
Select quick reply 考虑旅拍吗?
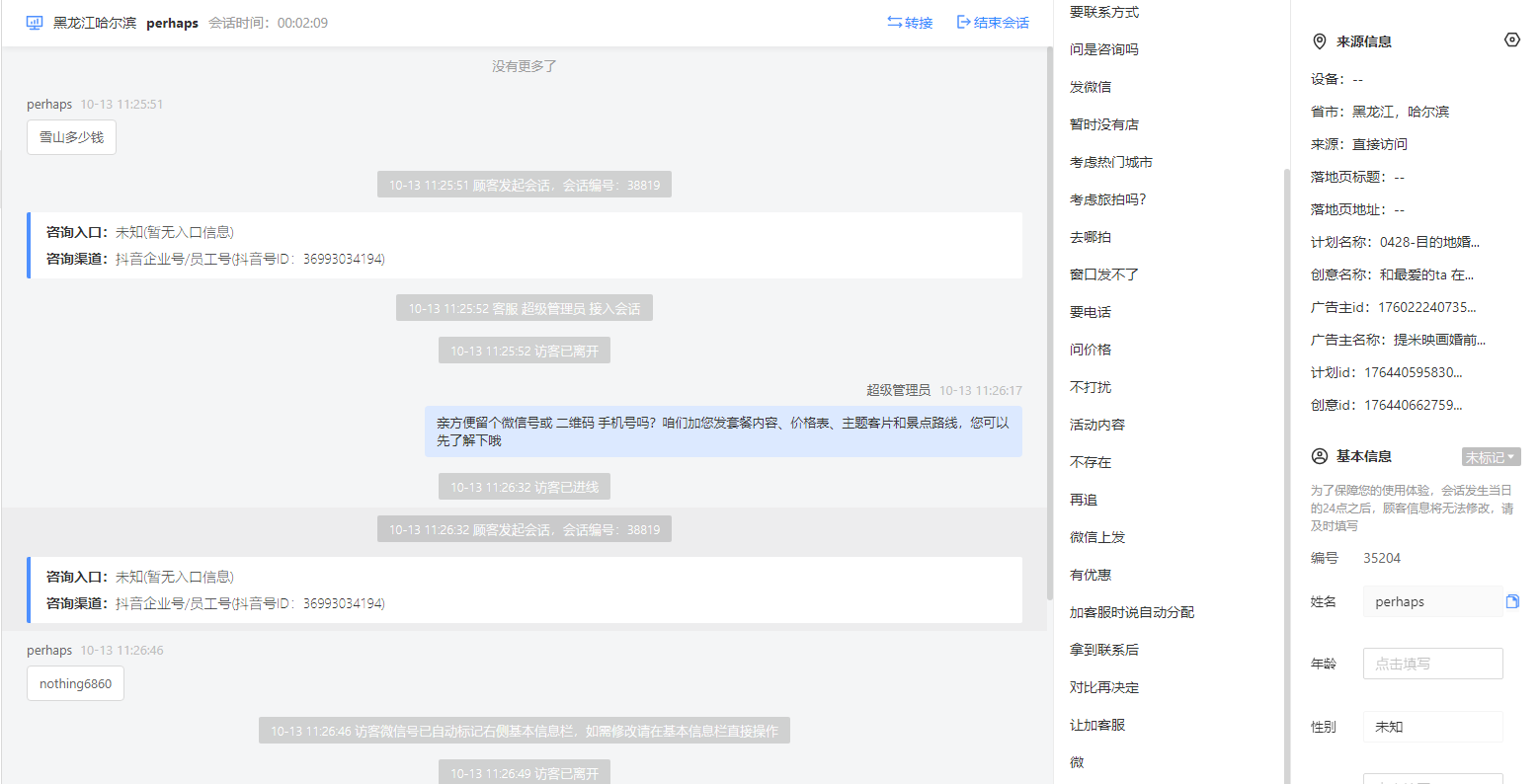coord(1108,199)
